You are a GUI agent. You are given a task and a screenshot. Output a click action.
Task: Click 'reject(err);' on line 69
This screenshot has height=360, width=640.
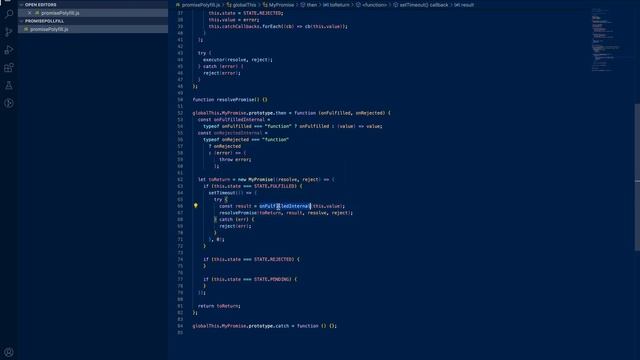click(235, 226)
